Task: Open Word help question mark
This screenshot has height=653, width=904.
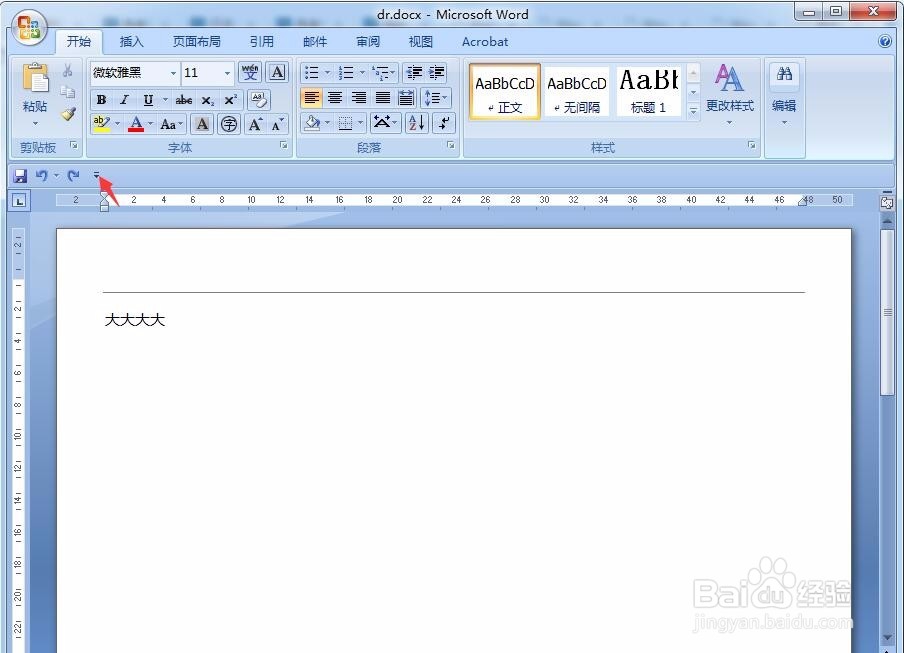Action: pyautogui.click(x=885, y=41)
